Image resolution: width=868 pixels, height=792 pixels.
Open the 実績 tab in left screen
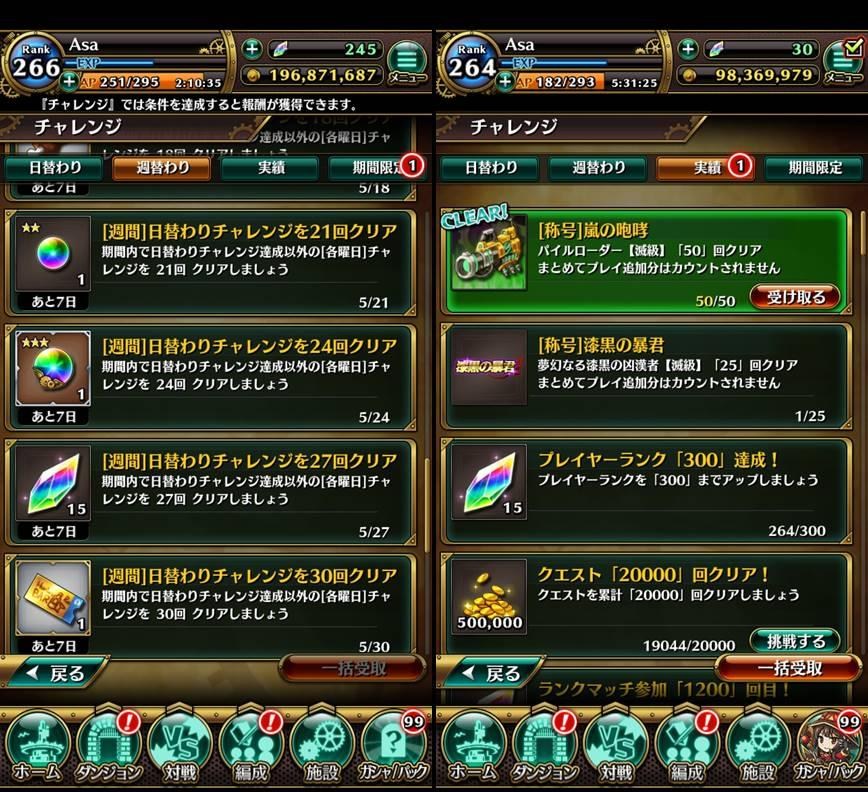[271, 167]
